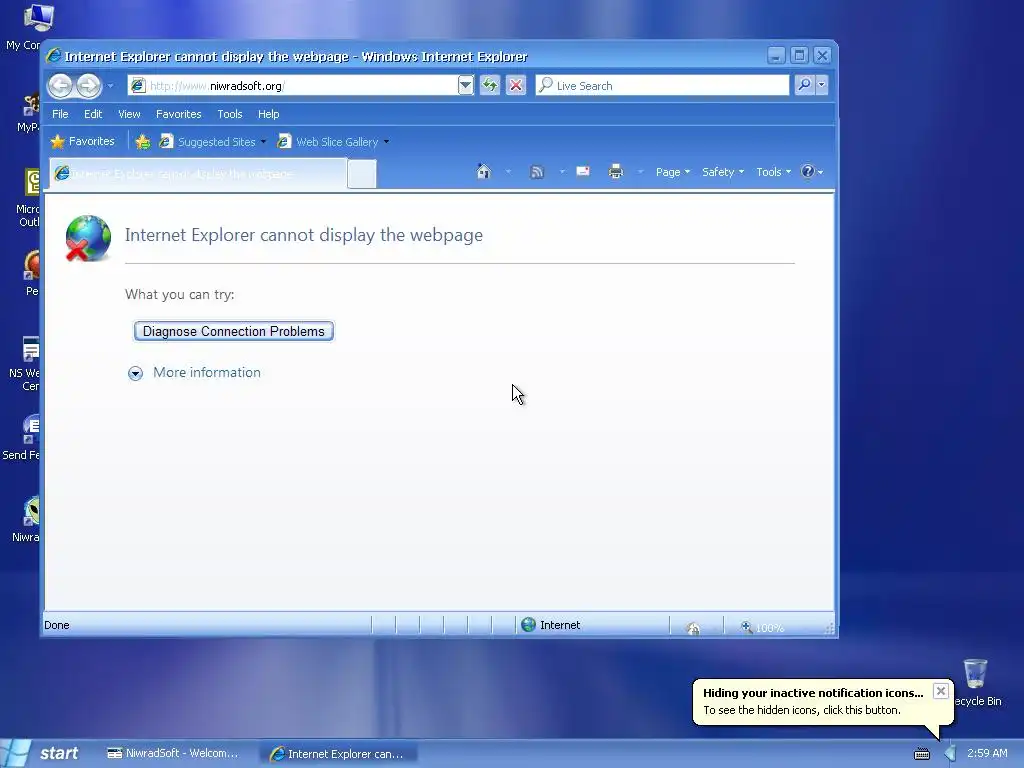Click the Print icon

point(616,172)
